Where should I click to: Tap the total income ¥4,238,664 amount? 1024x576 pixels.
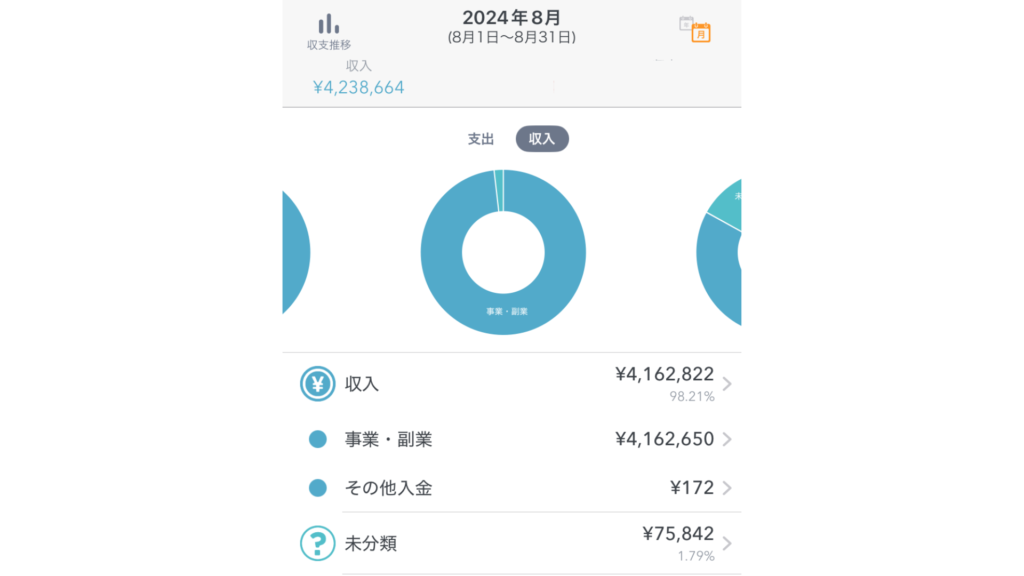pos(359,88)
